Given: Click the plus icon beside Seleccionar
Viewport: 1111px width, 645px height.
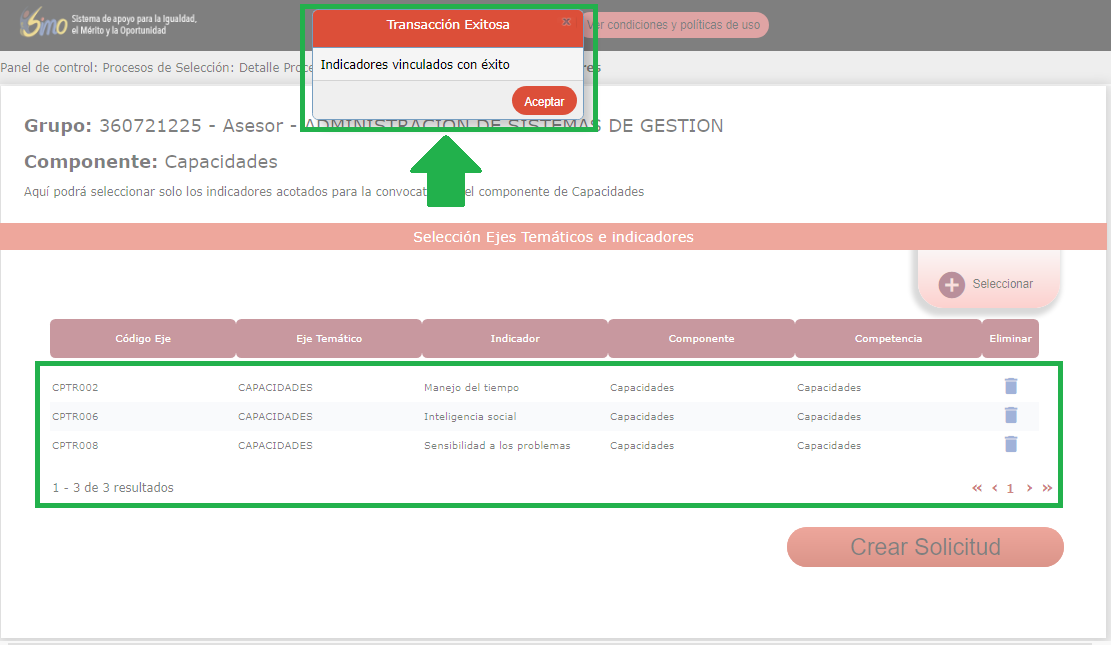Looking at the screenshot, I should pyautogui.click(x=952, y=284).
